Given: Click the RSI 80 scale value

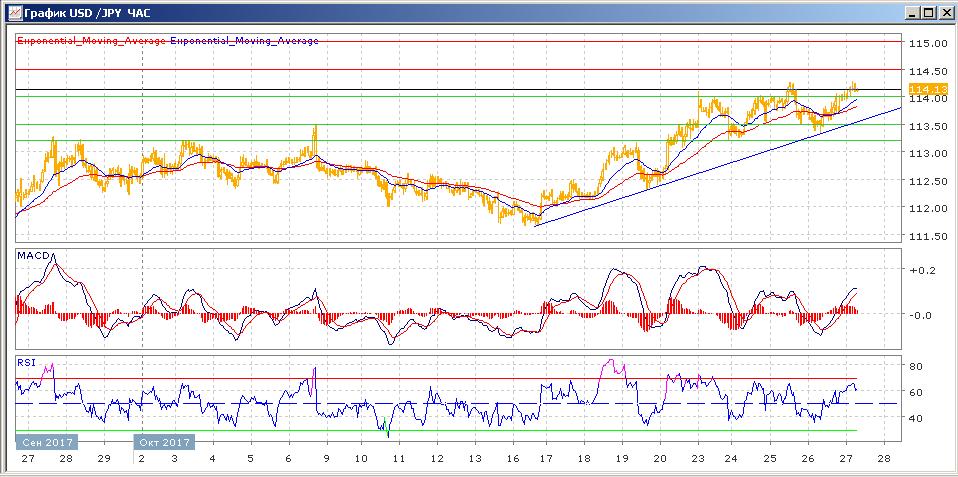Looking at the screenshot, I should [916, 366].
